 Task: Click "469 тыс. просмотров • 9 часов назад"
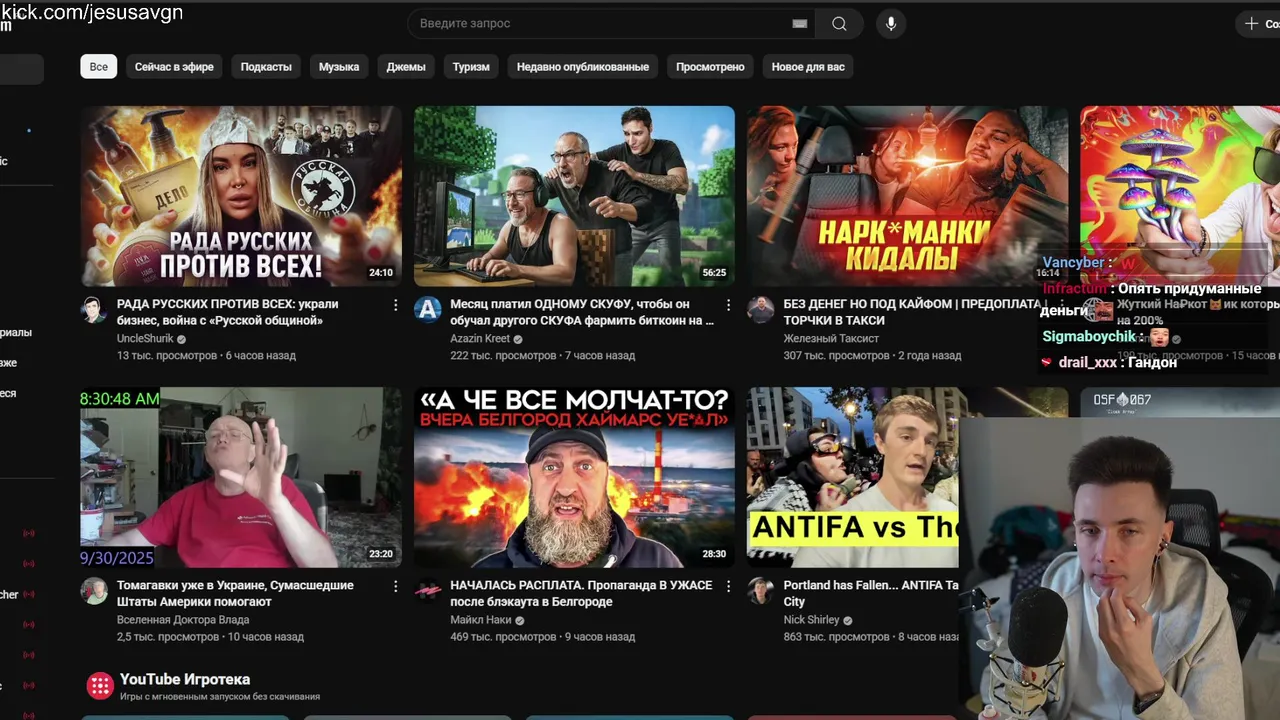coord(542,637)
